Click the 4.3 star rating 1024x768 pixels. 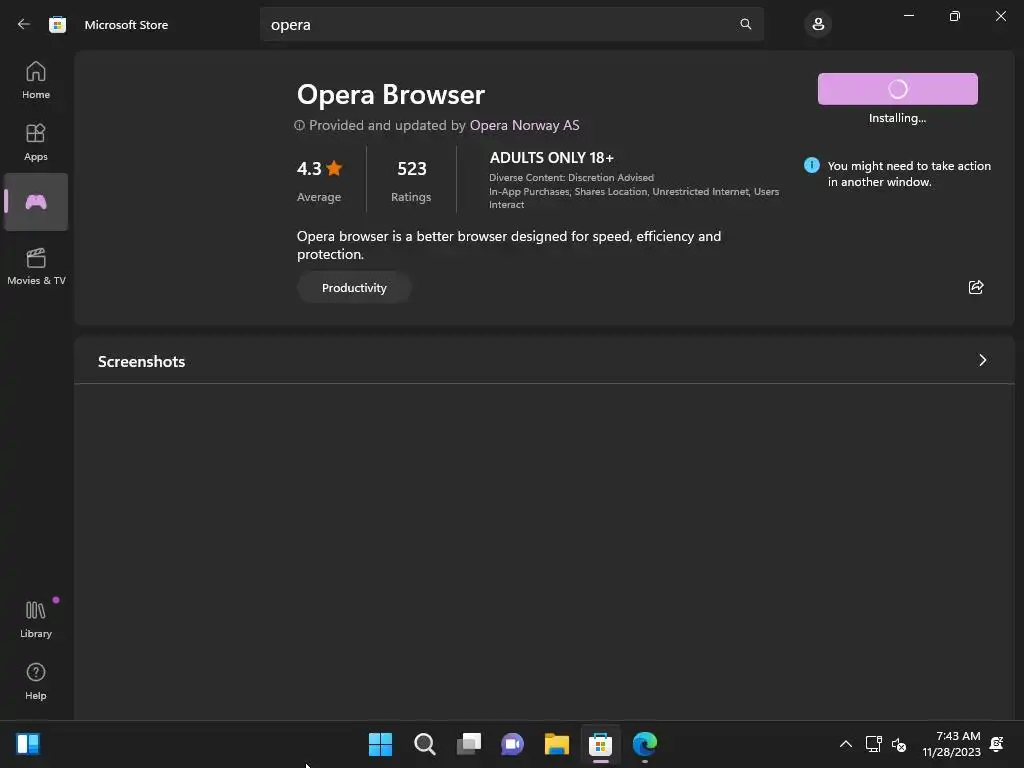(x=319, y=168)
